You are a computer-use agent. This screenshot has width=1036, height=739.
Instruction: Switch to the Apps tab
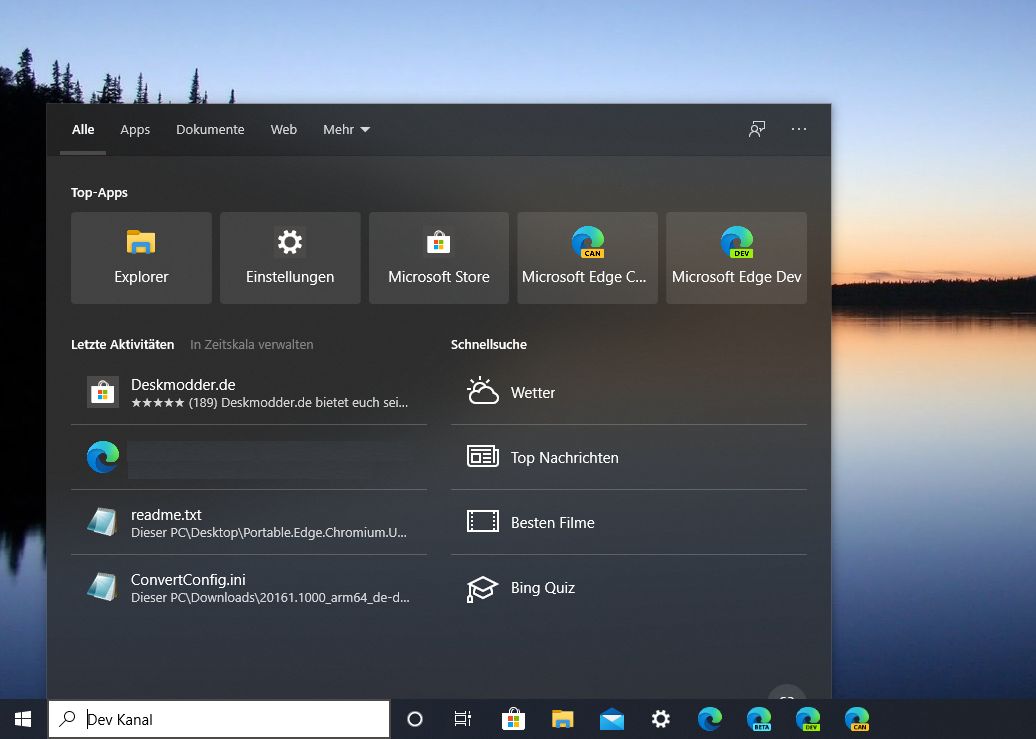tap(135, 130)
